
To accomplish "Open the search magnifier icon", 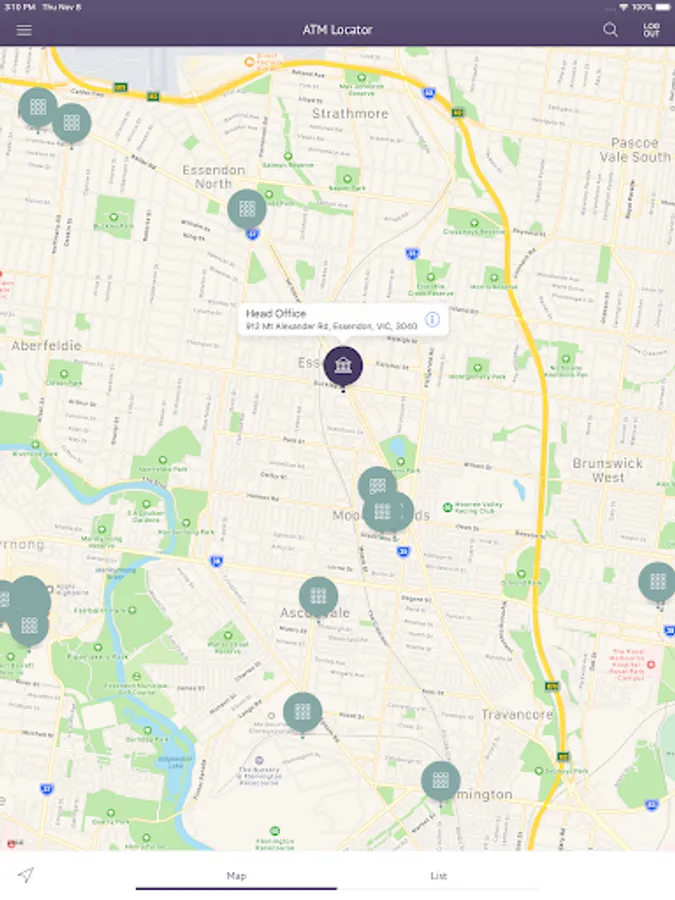I will 610,30.
